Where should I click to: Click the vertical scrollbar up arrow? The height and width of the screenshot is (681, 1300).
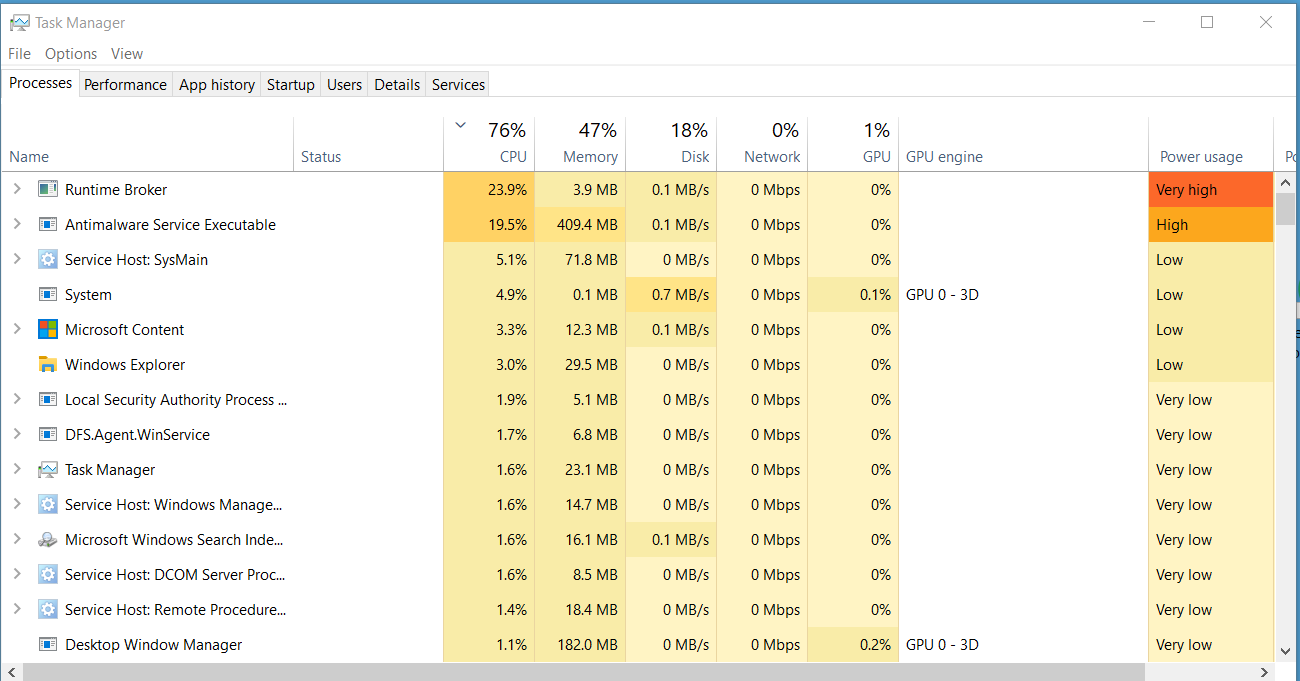[x=1285, y=181]
